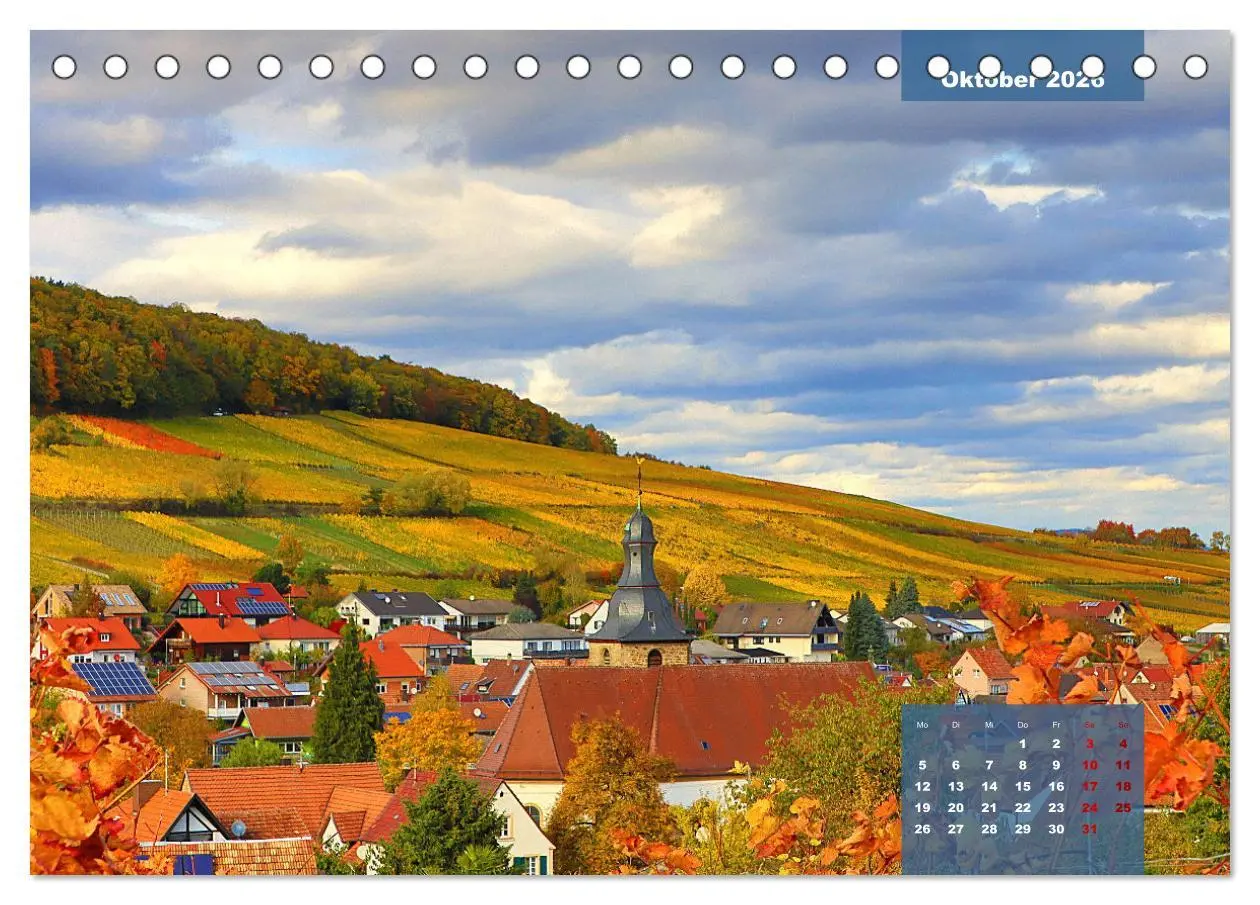
Task: Choose date 27 in the last row
Action: pyautogui.click(x=956, y=829)
